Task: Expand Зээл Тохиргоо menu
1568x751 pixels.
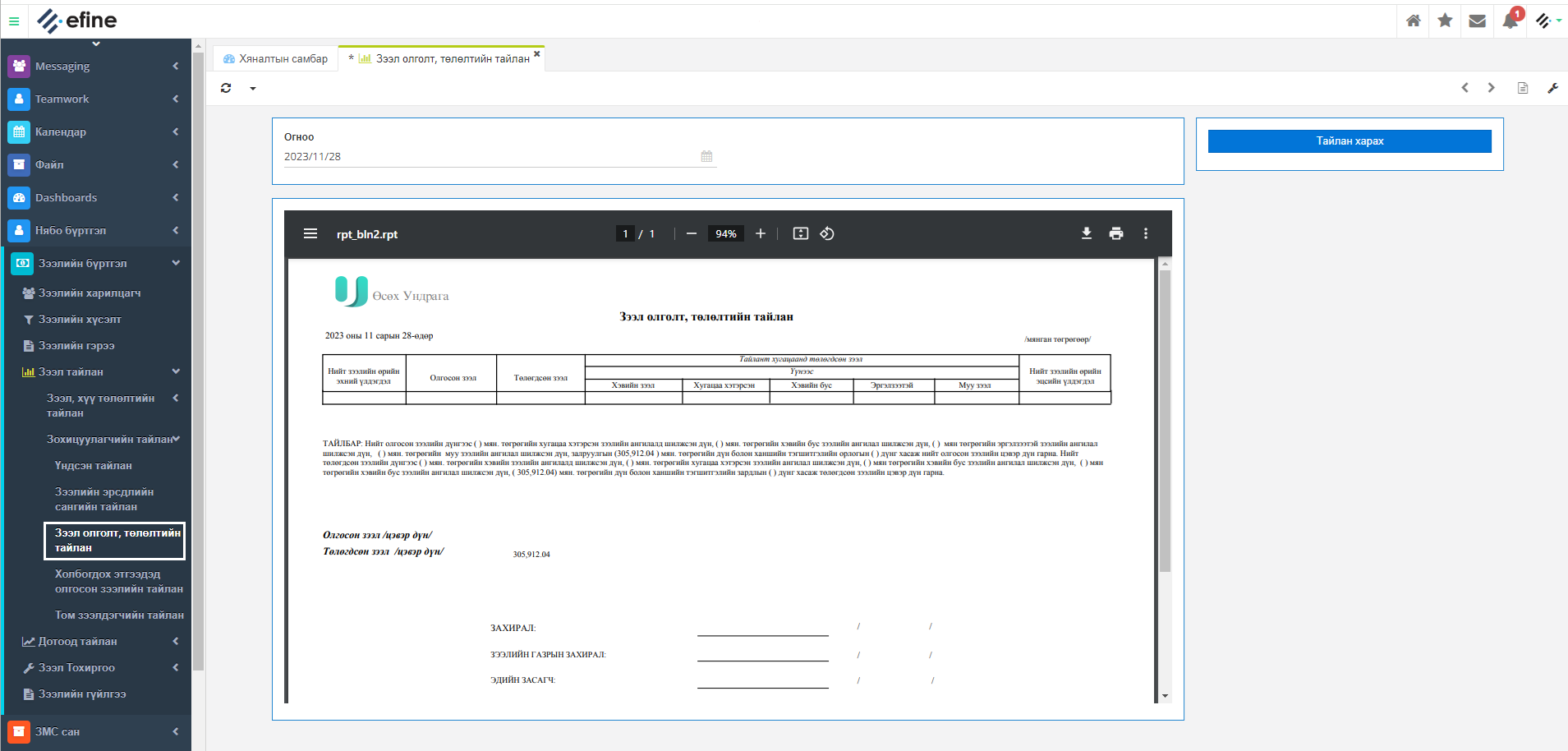Action: click(77, 667)
